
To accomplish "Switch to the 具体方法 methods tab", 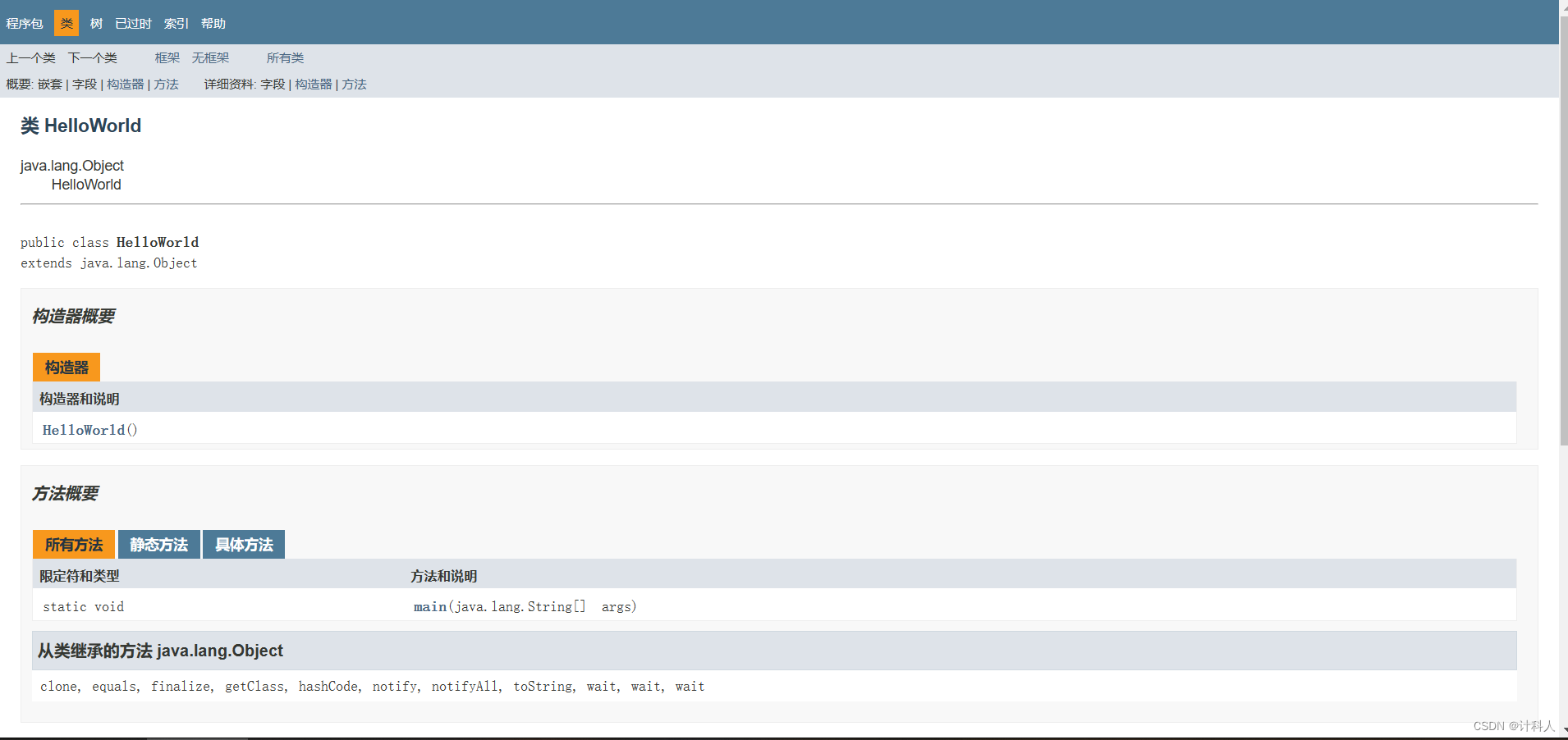I will [x=243, y=544].
